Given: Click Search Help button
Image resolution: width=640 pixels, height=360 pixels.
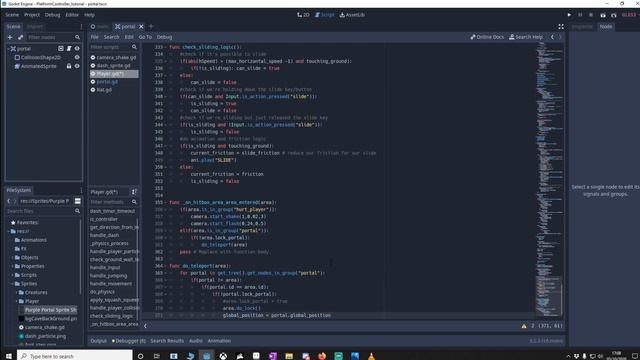Looking at the screenshot, I should click(x=526, y=37).
